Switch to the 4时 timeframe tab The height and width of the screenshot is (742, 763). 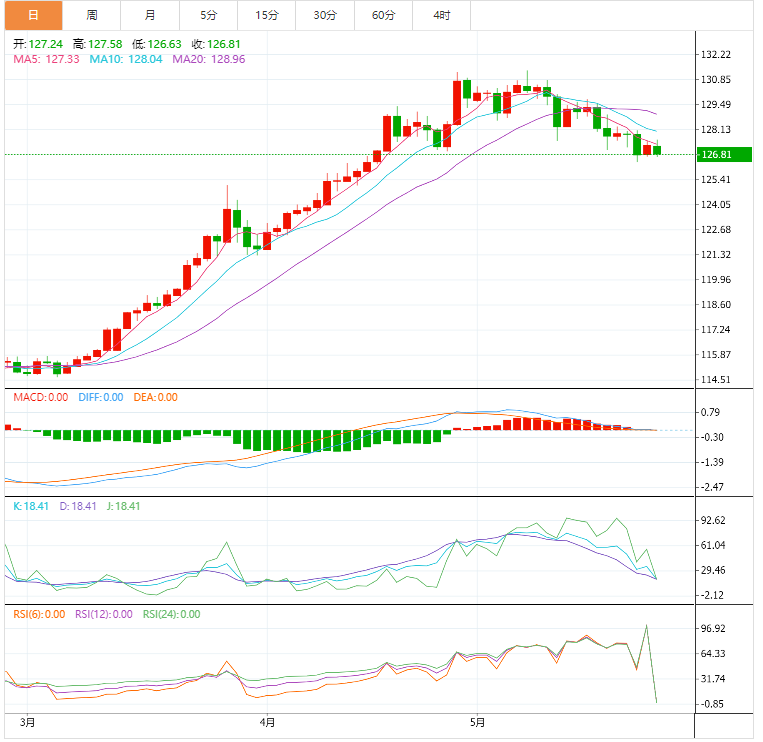tap(441, 15)
